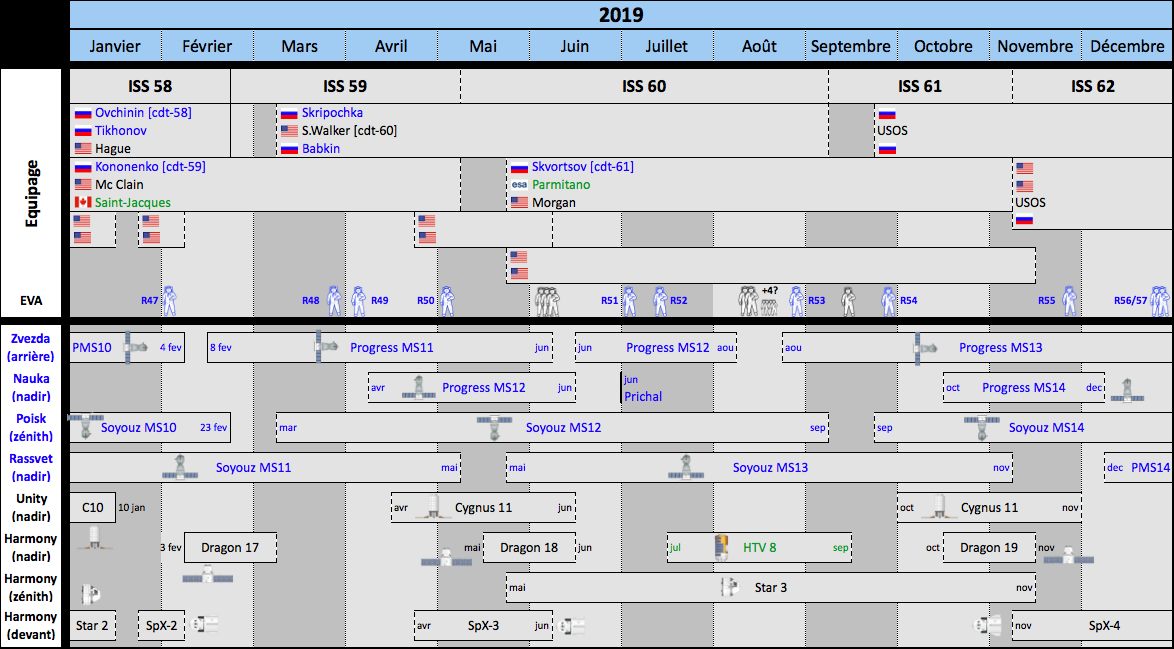Click the spacecraft icon in the Progress MS11 bar
Viewport: 1174px width, 649px height.
point(325,347)
